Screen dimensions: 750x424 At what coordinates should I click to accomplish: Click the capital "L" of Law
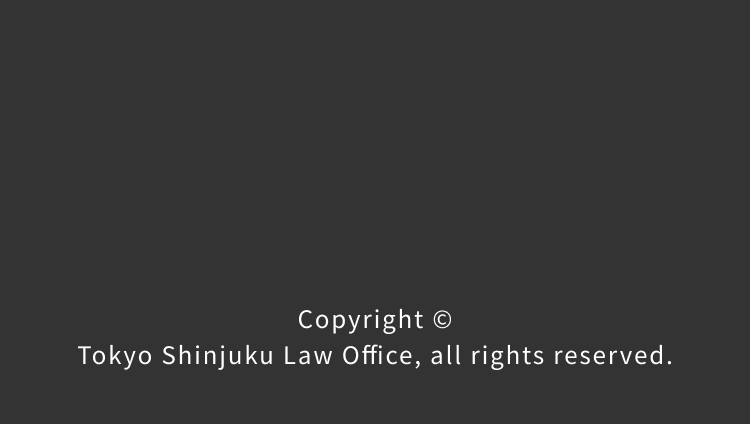point(290,356)
